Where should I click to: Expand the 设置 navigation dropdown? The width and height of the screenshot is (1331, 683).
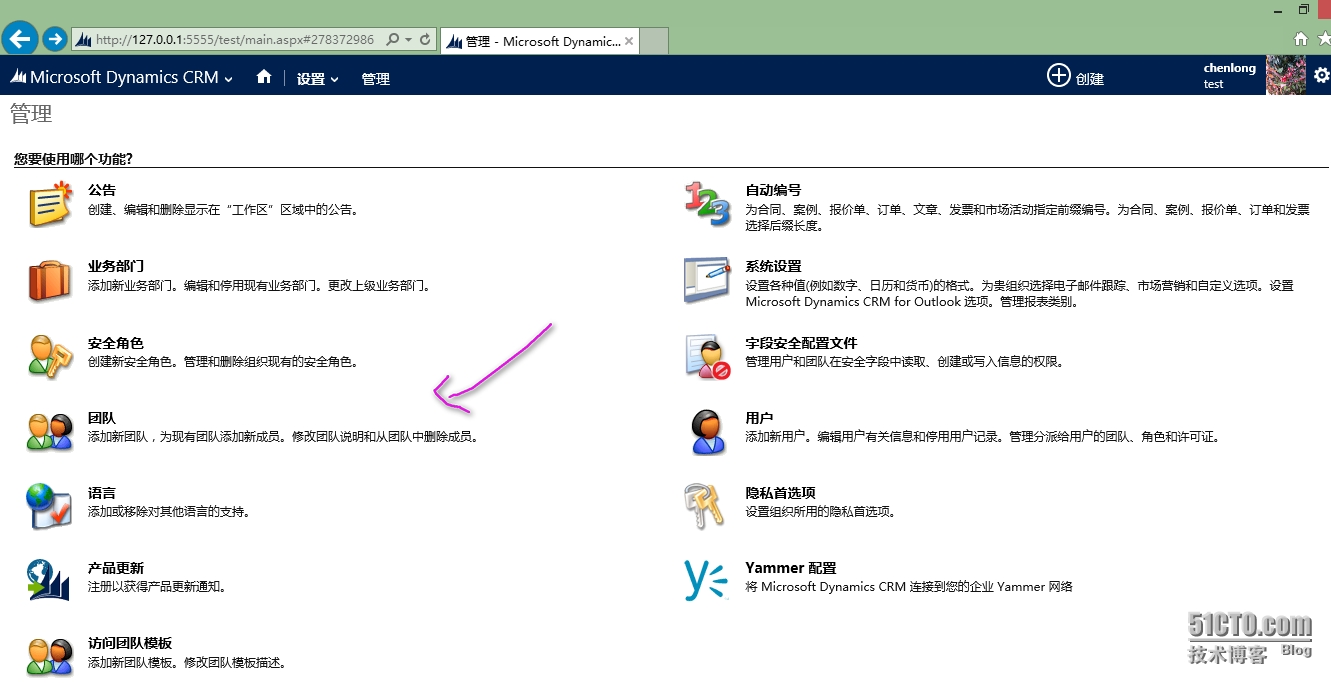pyautogui.click(x=334, y=79)
